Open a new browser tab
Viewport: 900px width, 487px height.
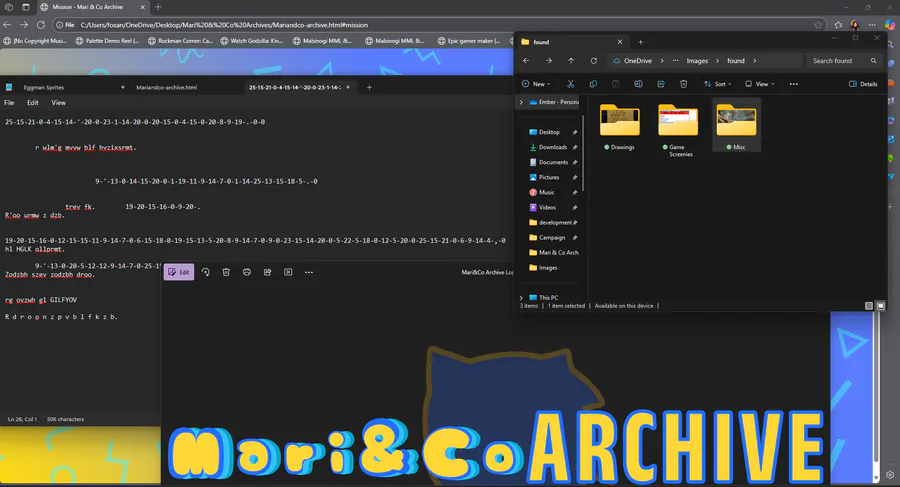158,7
